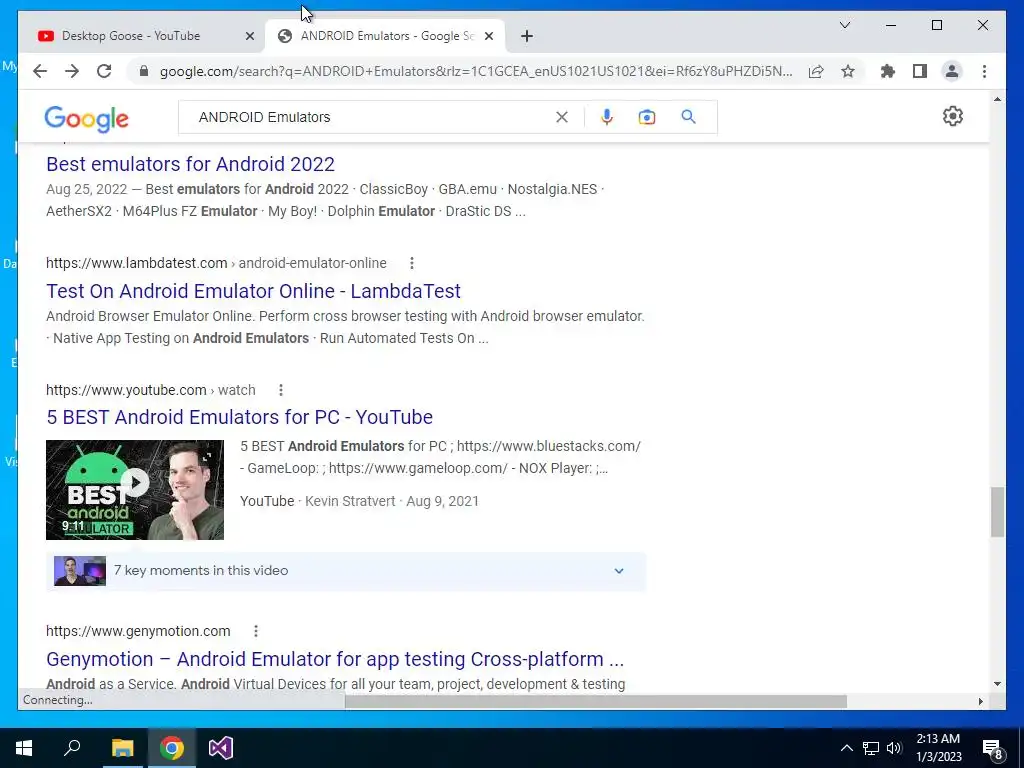Screen dimensions: 1024x768
Task: Click the Kevin Stratvert channel name
Action: (350, 501)
